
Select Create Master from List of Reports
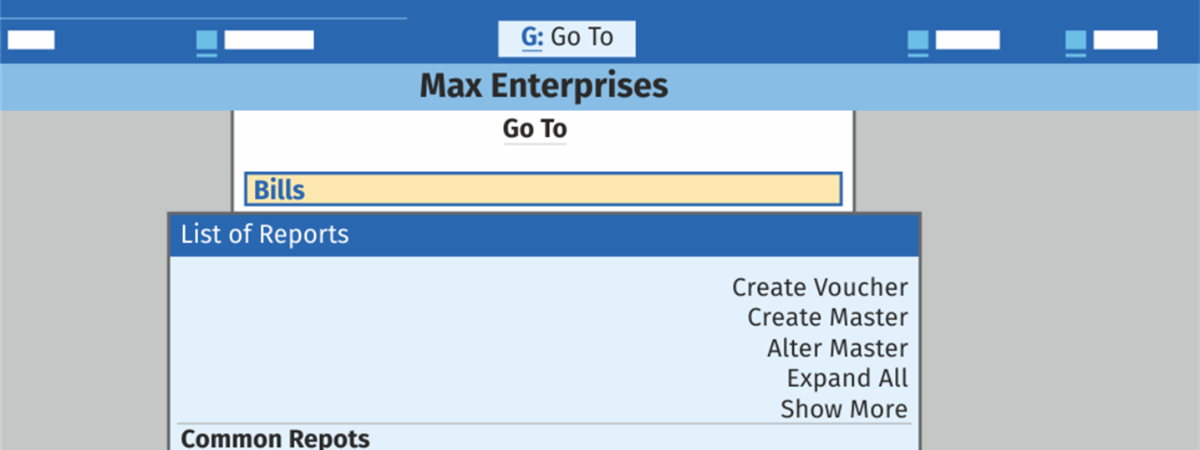[x=827, y=318]
